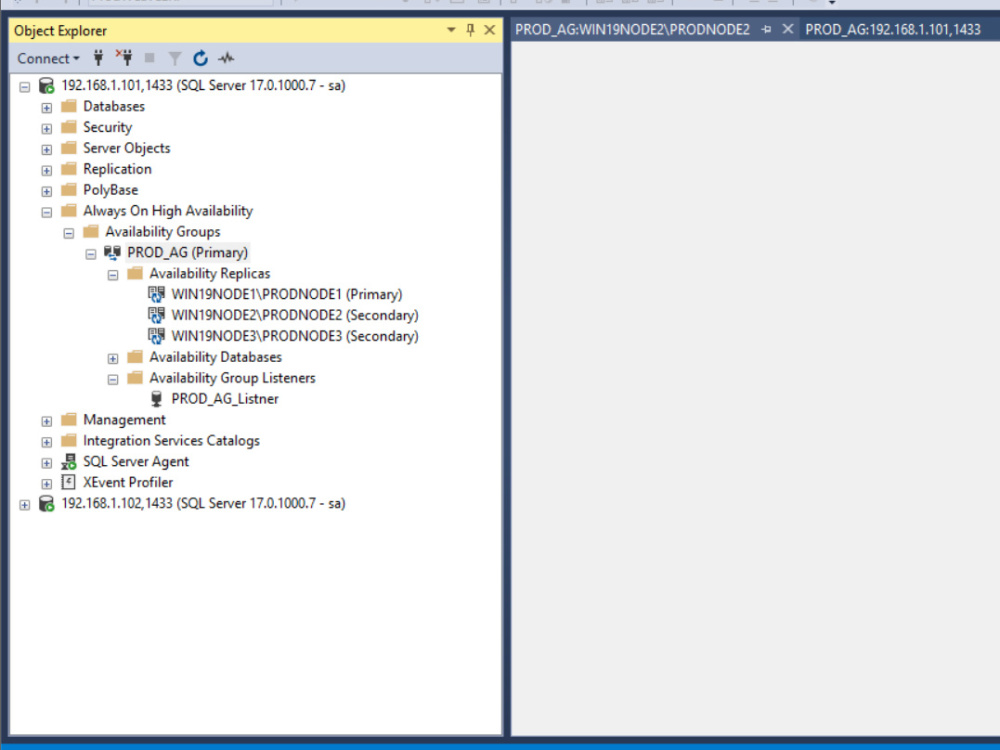The image size is (1000, 750).
Task: Click the SQL Server Agent icon
Action: [69, 462]
